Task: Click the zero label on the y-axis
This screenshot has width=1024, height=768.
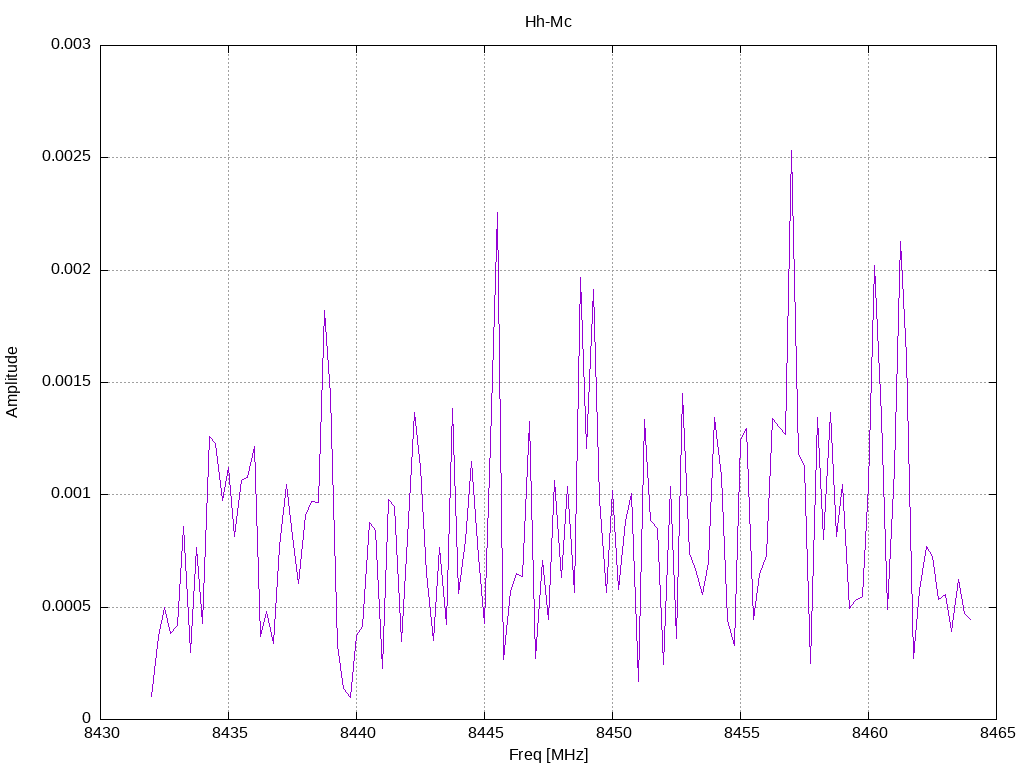Action: click(x=86, y=718)
